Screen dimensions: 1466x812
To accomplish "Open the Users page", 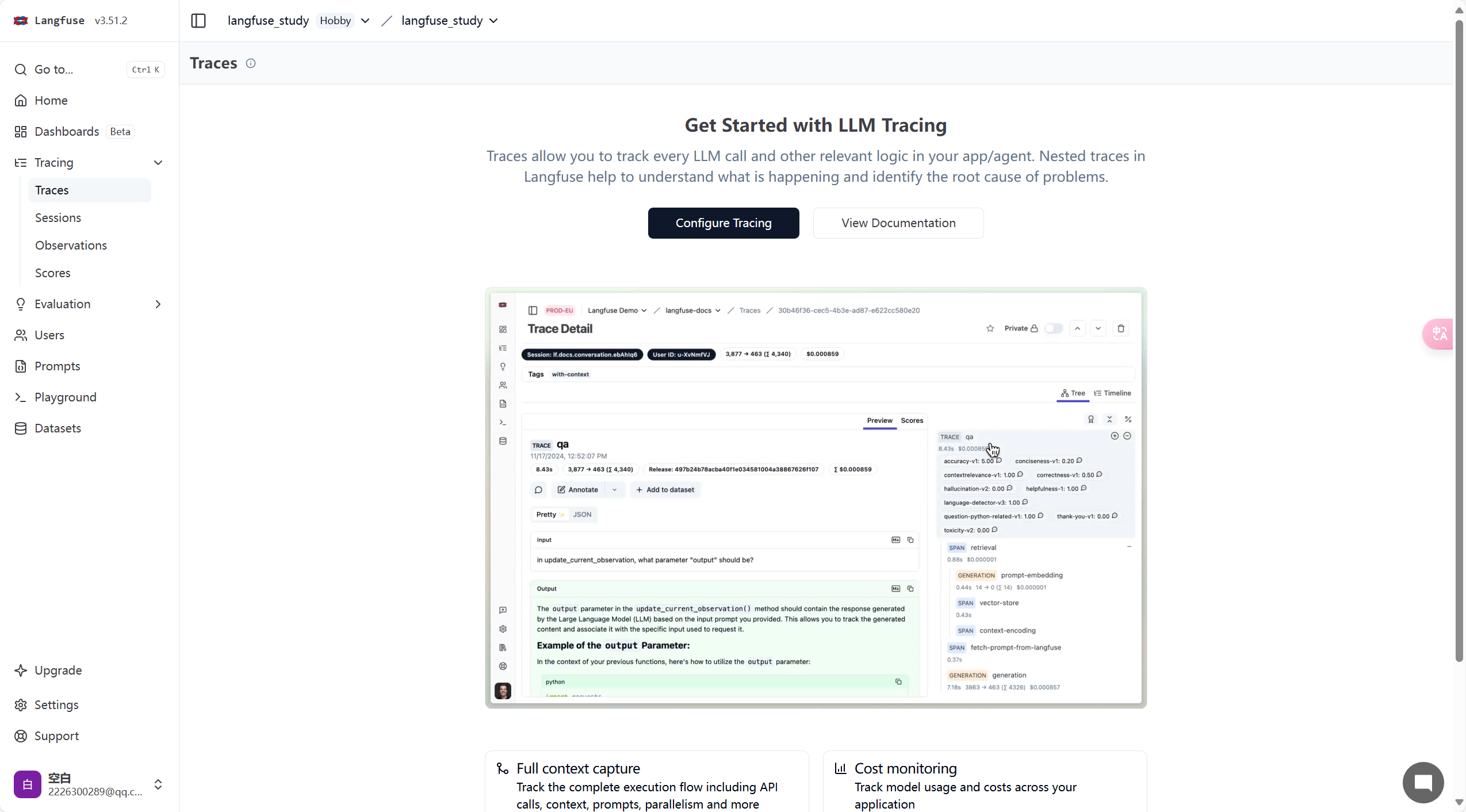I will tap(90, 335).
